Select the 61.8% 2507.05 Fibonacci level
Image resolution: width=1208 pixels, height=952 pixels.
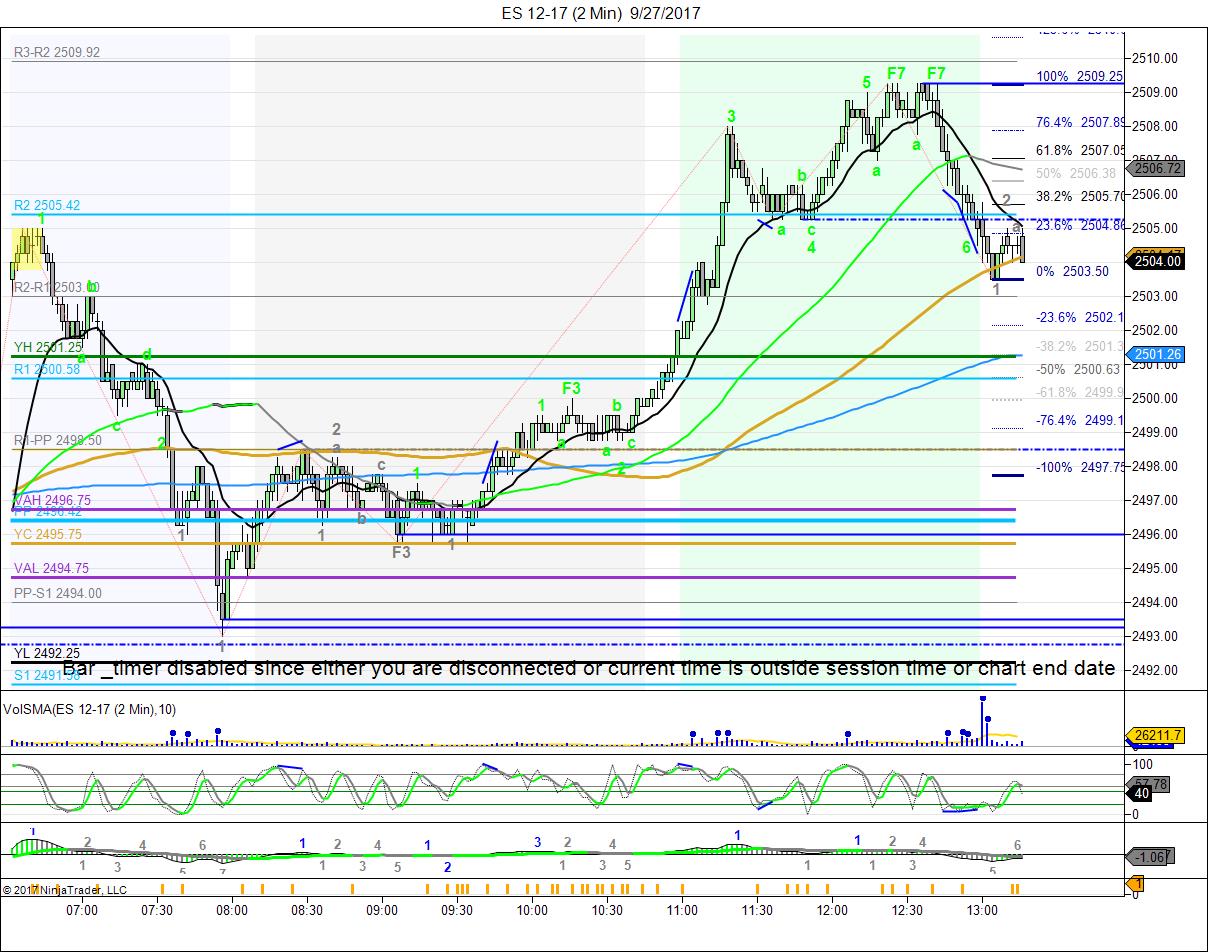coord(1081,150)
